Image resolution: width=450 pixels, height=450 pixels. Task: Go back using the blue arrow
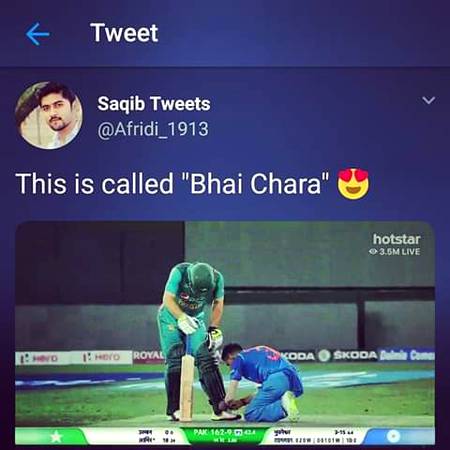[x=38, y=34]
